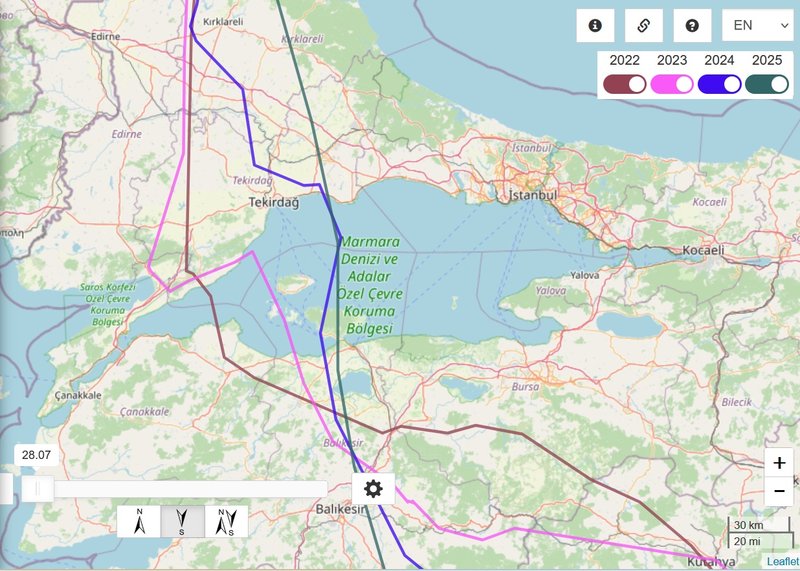The height and width of the screenshot is (571, 800).
Task: Select southward migration direction icon
Action: click(x=182, y=522)
